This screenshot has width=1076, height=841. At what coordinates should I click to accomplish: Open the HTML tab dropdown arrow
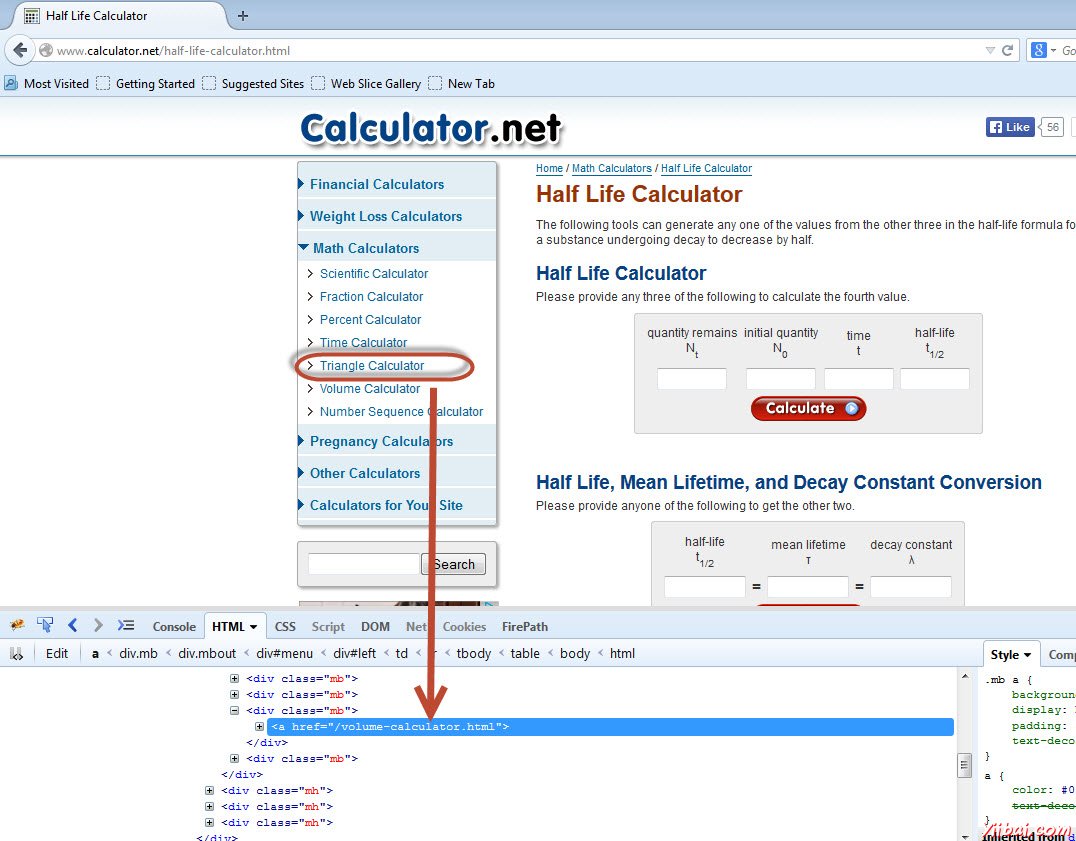[253, 626]
